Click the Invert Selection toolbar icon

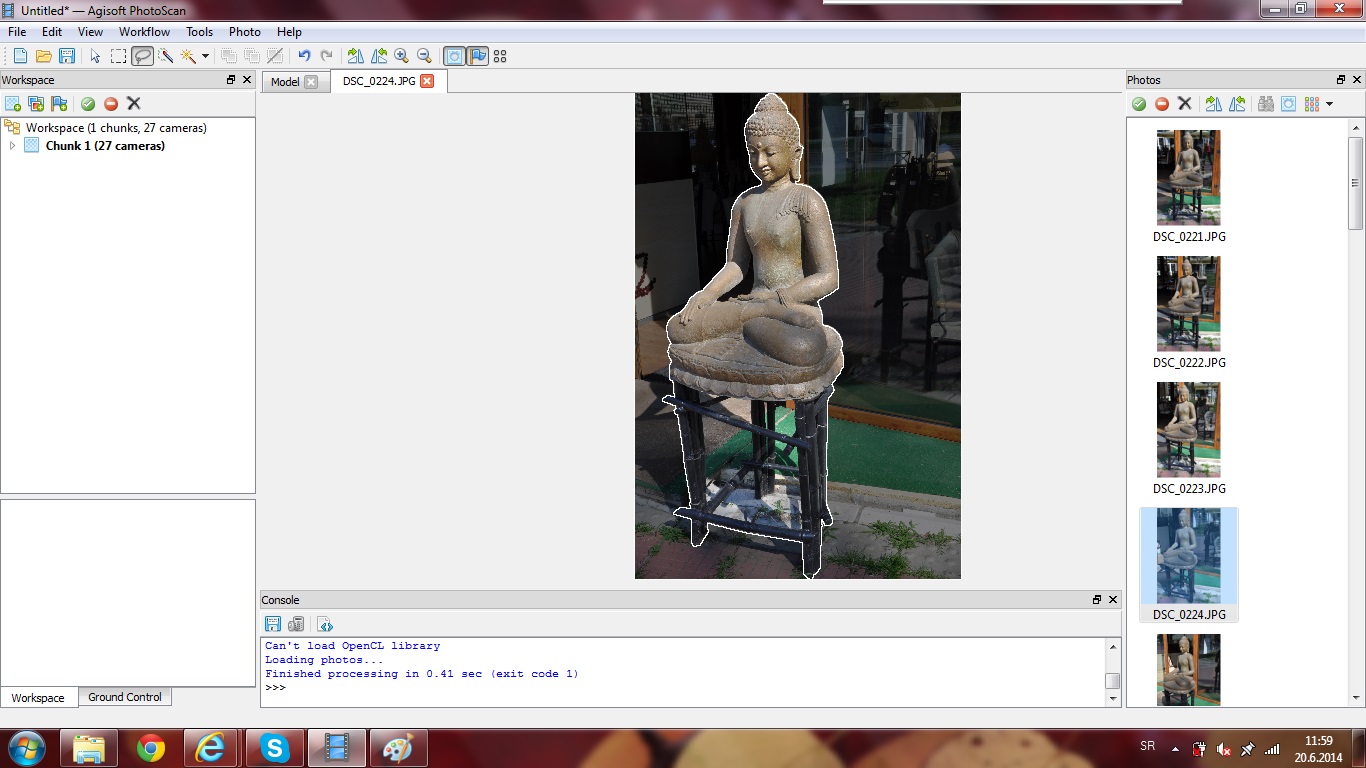275,56
